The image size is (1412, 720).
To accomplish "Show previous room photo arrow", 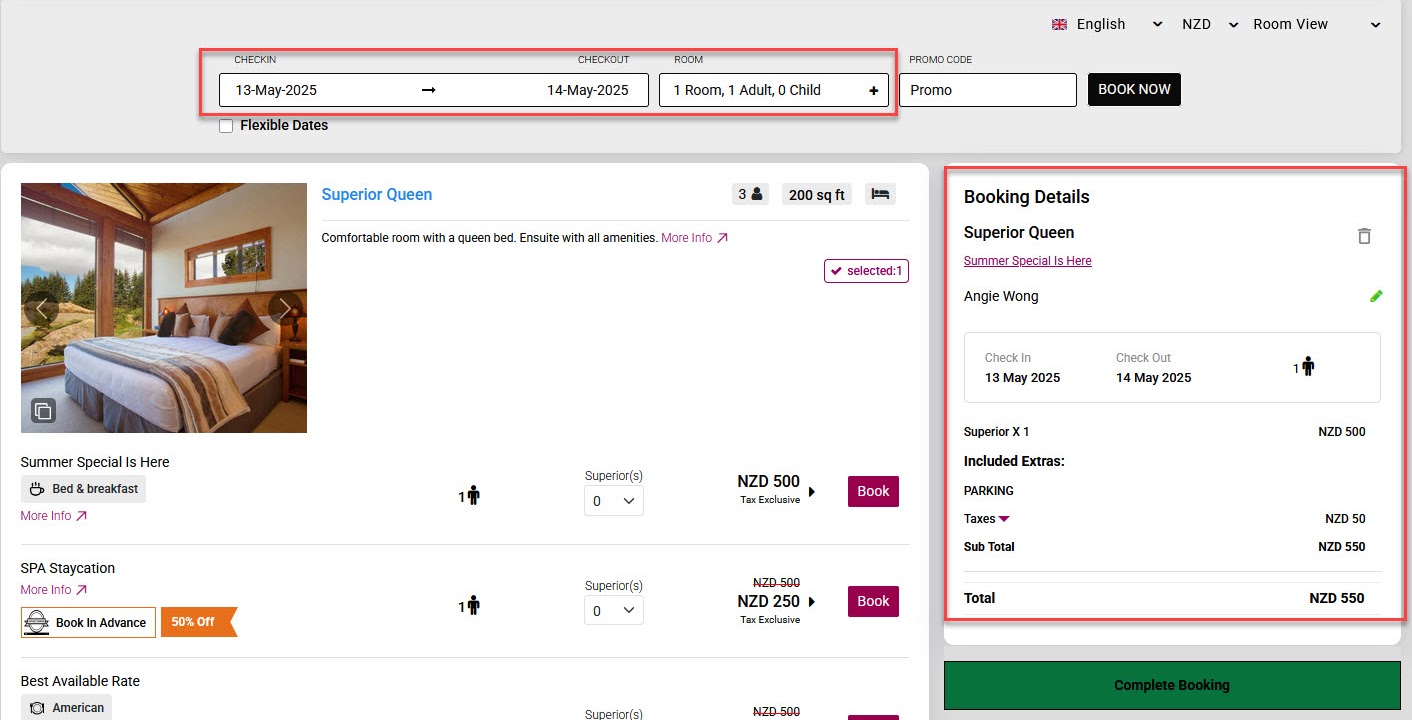I will (x=42, y=309).
